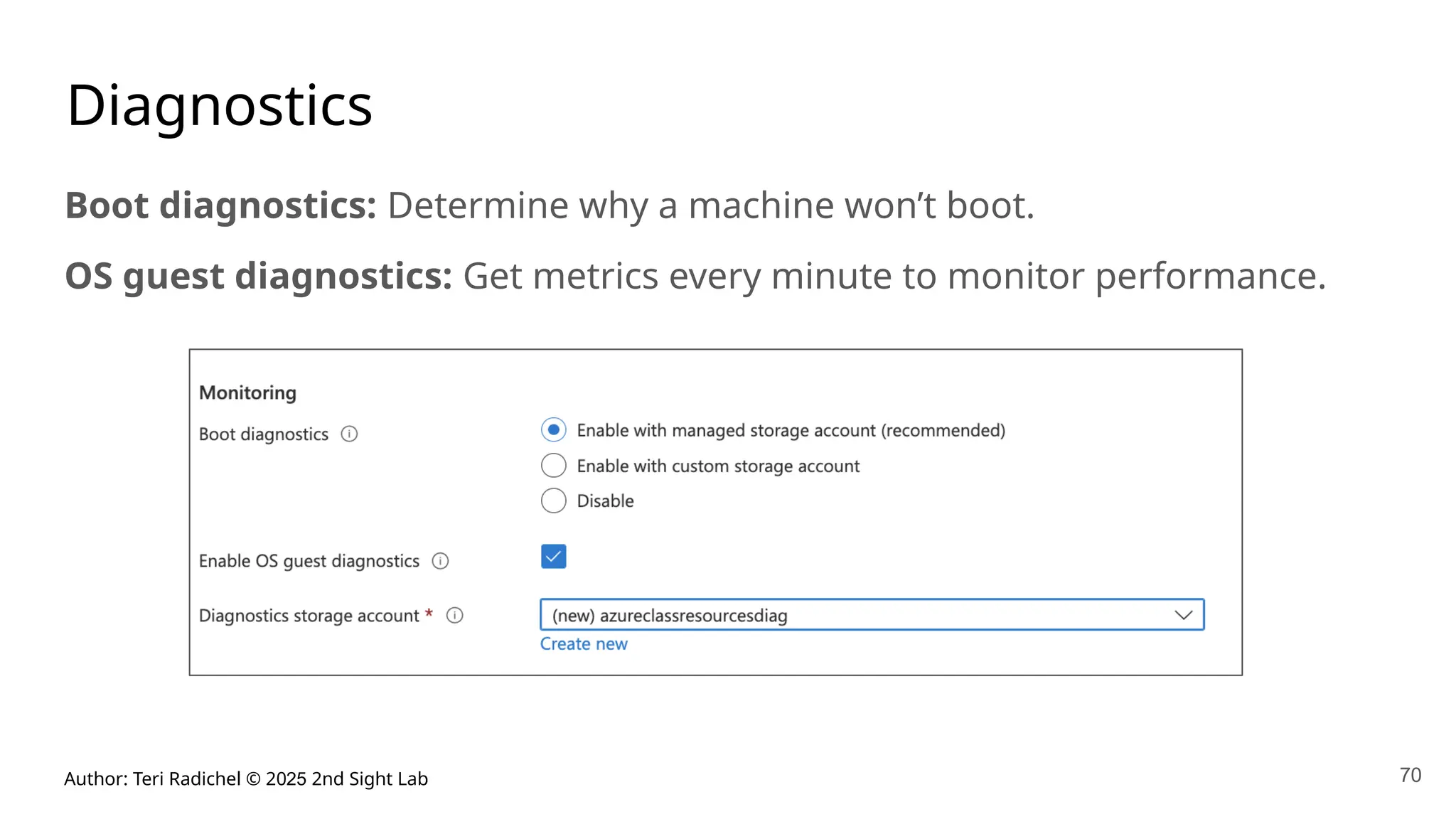Click the bold 'Boot diagnostics:' text

tap(221, 205)
